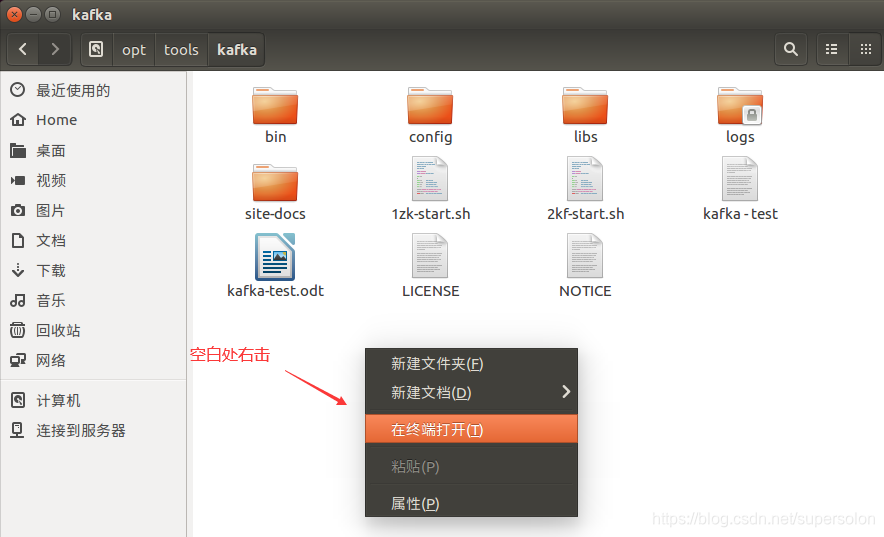
Task: Navigate to opt in the path bar
Action: pyautogui.click(x=134, y=50)
